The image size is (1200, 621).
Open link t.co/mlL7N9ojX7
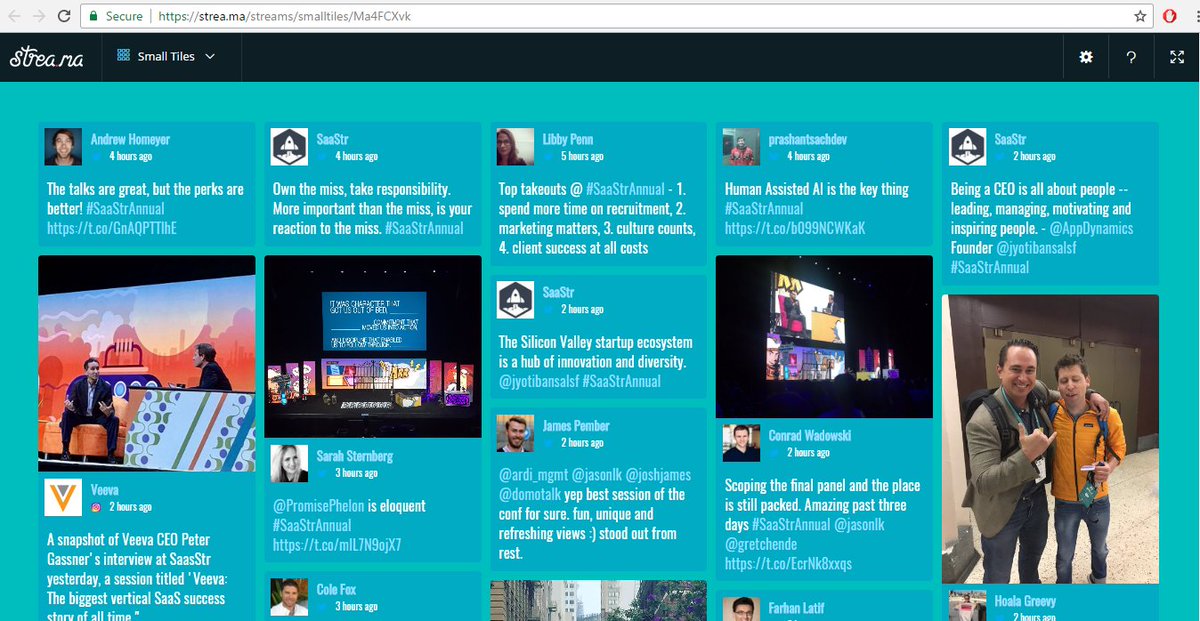pos(337,545)
